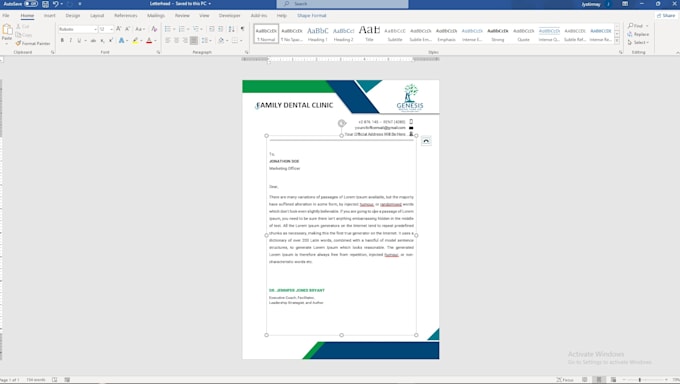The width and height of the screenshot is (680, 384).
Task: Switch to the References tab
Action: (125, 16)
